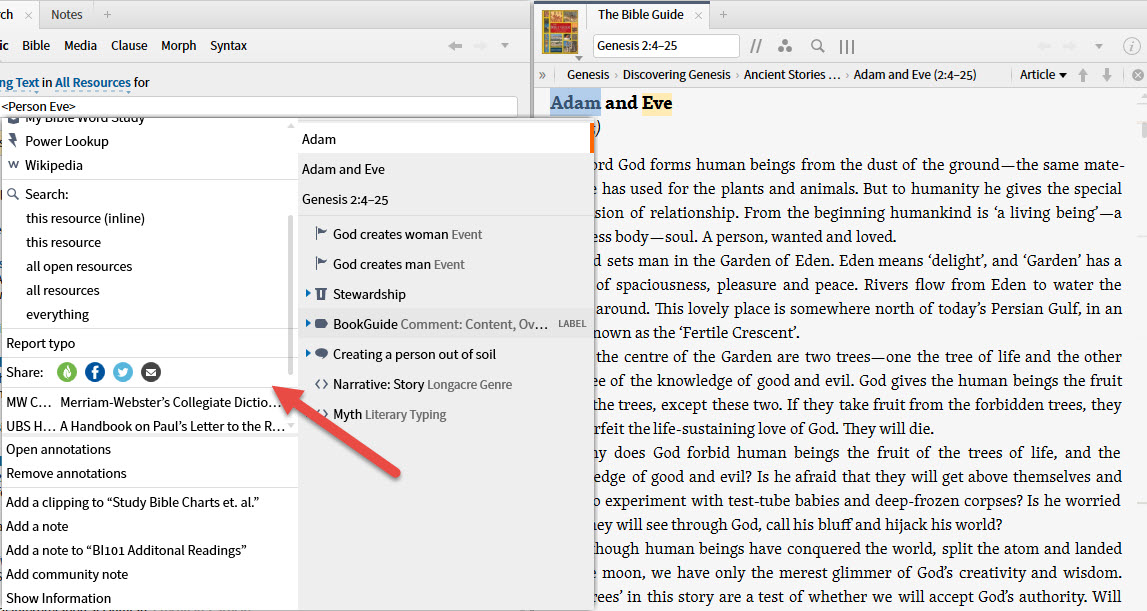
Task: Expand Creating a person out of soil
Action: pos(308,353)
